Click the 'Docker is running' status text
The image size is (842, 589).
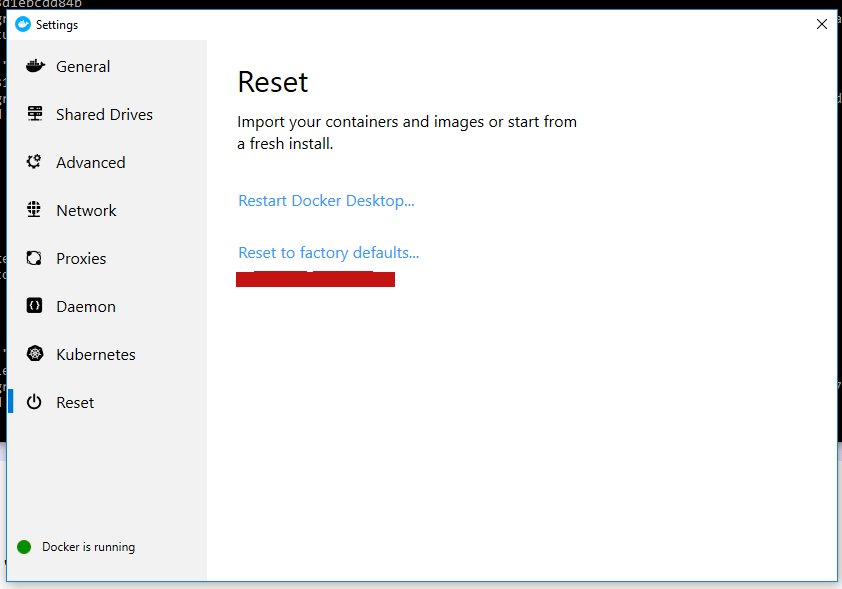click(x=89, y=547)
